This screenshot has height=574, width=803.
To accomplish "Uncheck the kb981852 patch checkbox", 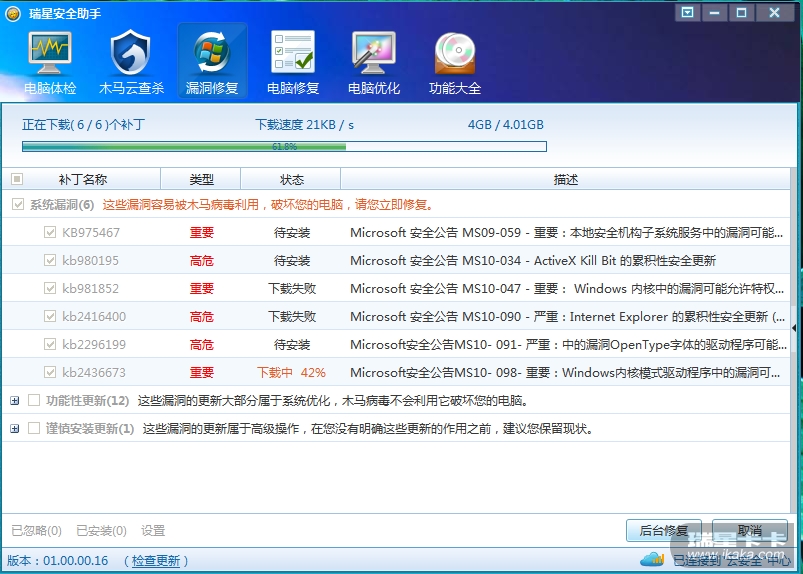I will (50, 288).
